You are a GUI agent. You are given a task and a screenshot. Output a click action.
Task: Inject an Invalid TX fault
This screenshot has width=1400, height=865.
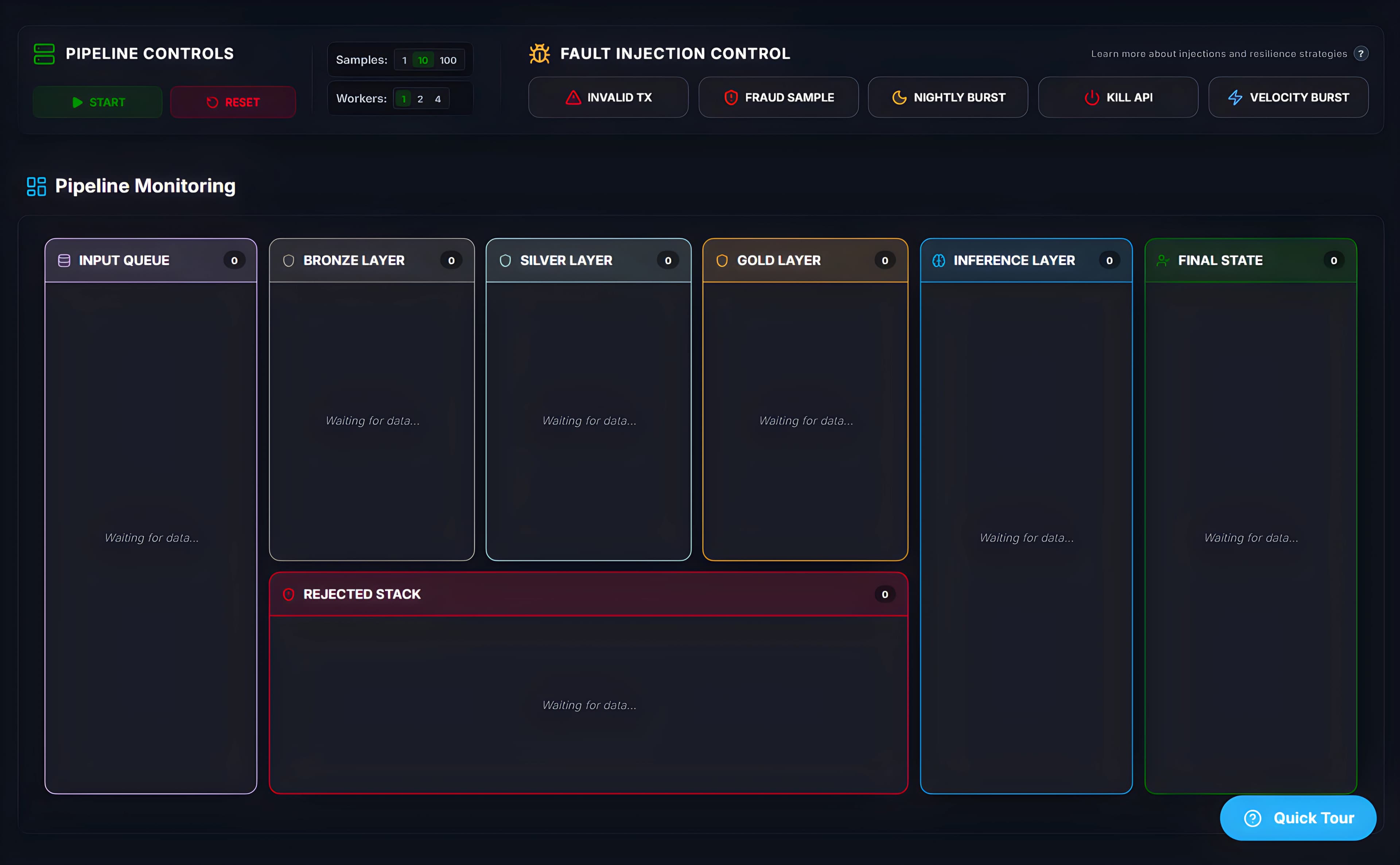click(x=608, y=98)
